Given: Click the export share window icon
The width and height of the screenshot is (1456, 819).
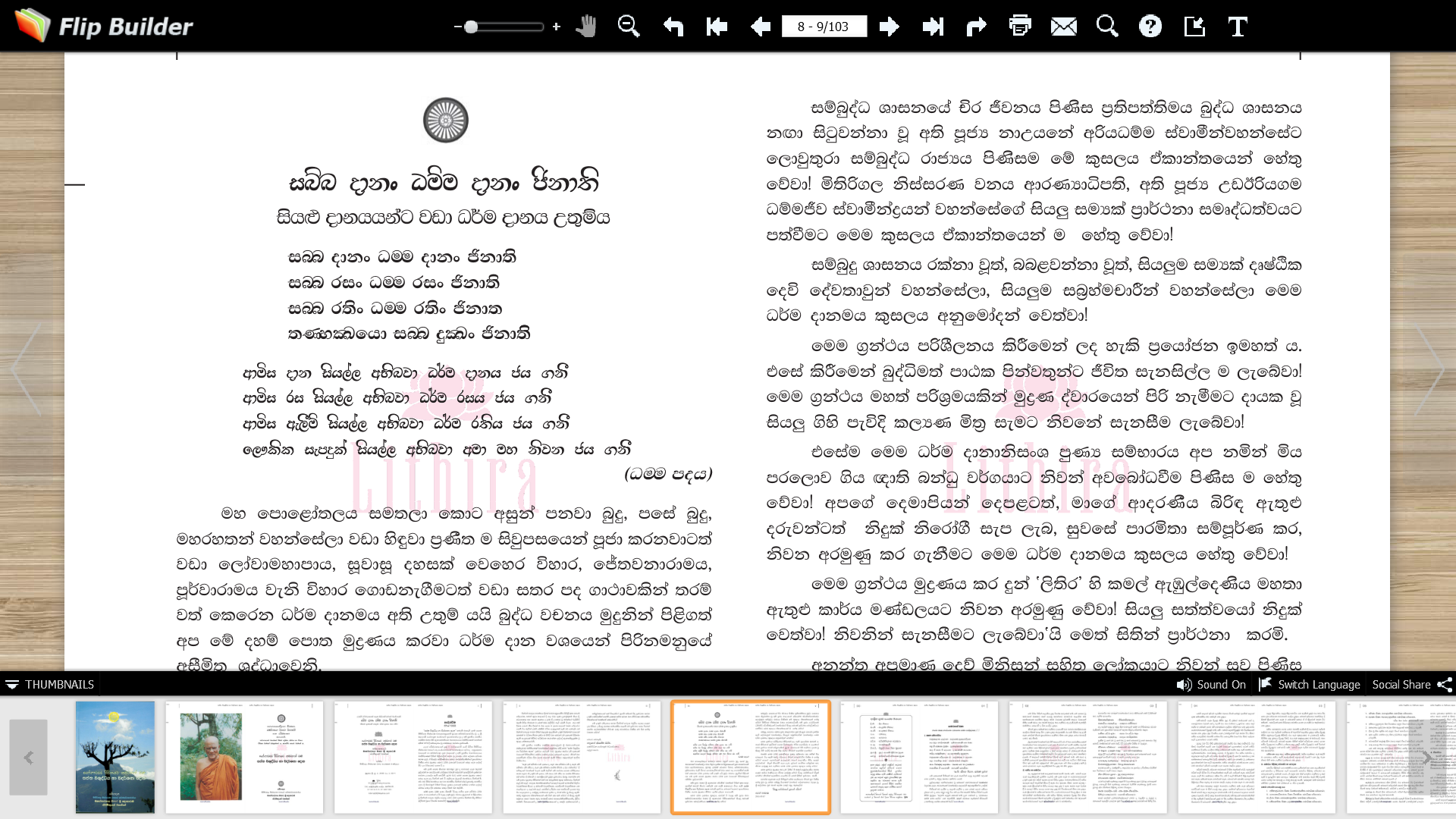Looking at the screenshot, I should click(1194, 27).
